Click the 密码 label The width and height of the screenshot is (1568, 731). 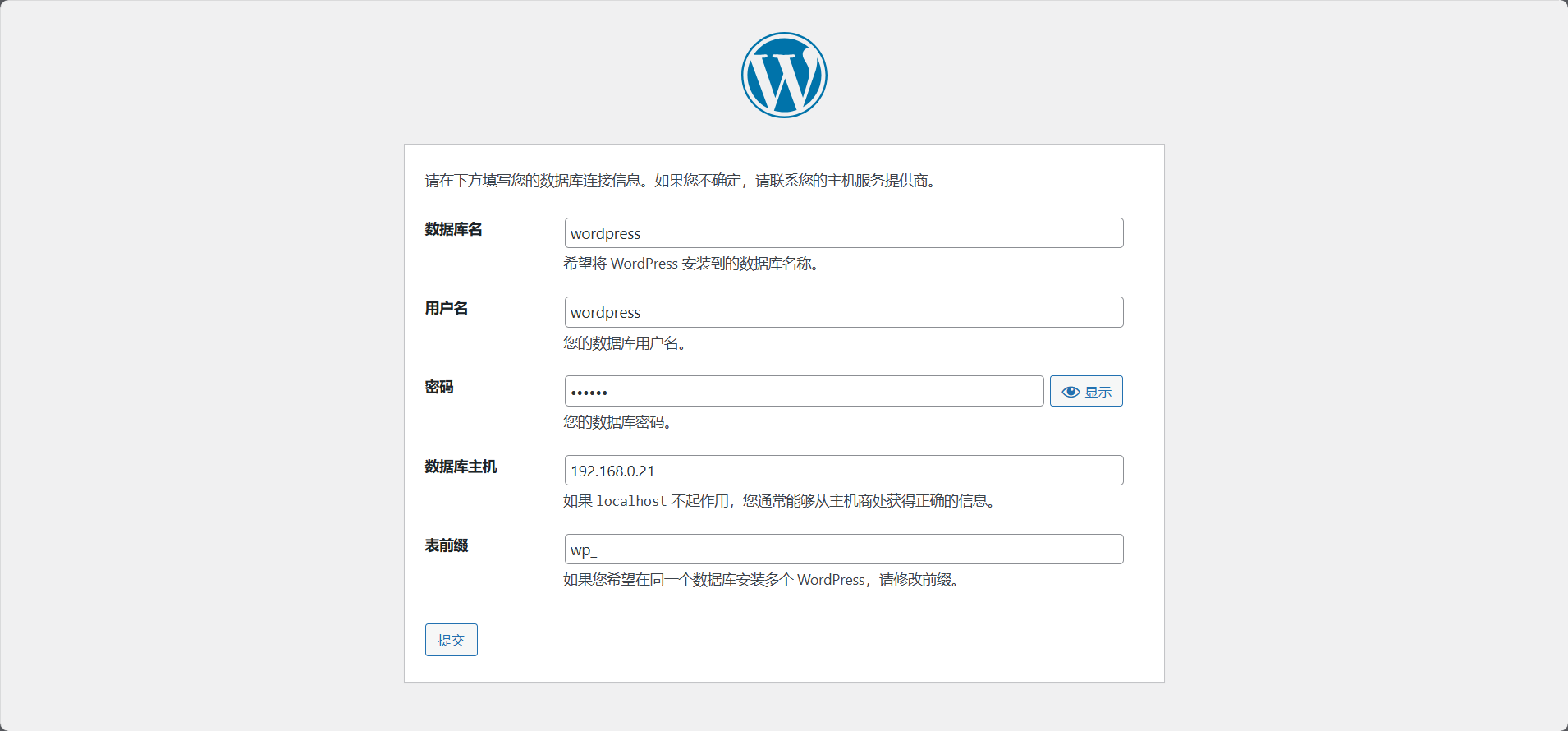[x=439, y=387]
